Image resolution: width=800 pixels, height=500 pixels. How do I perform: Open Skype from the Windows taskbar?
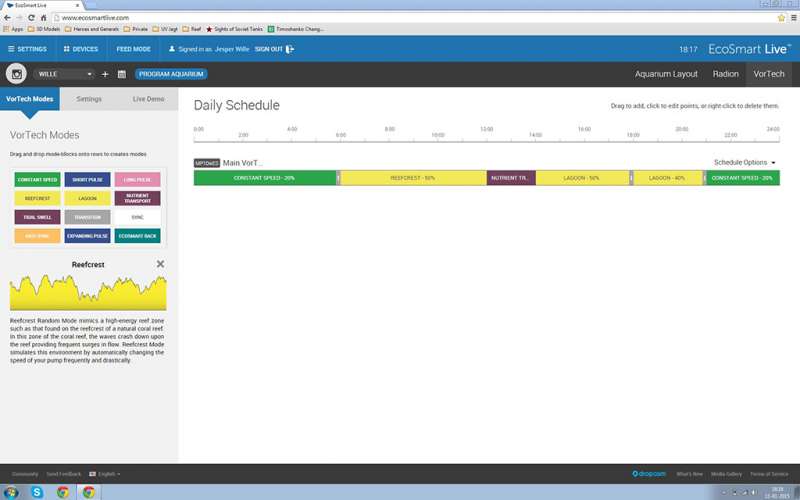pos(37,492)
